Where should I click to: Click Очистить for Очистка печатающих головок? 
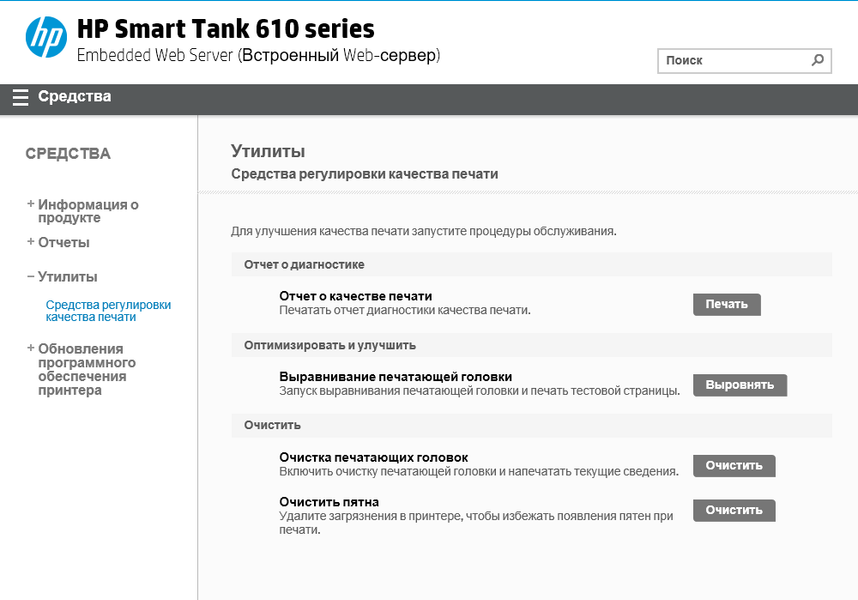pyautogui.click(x=734, y=465)
